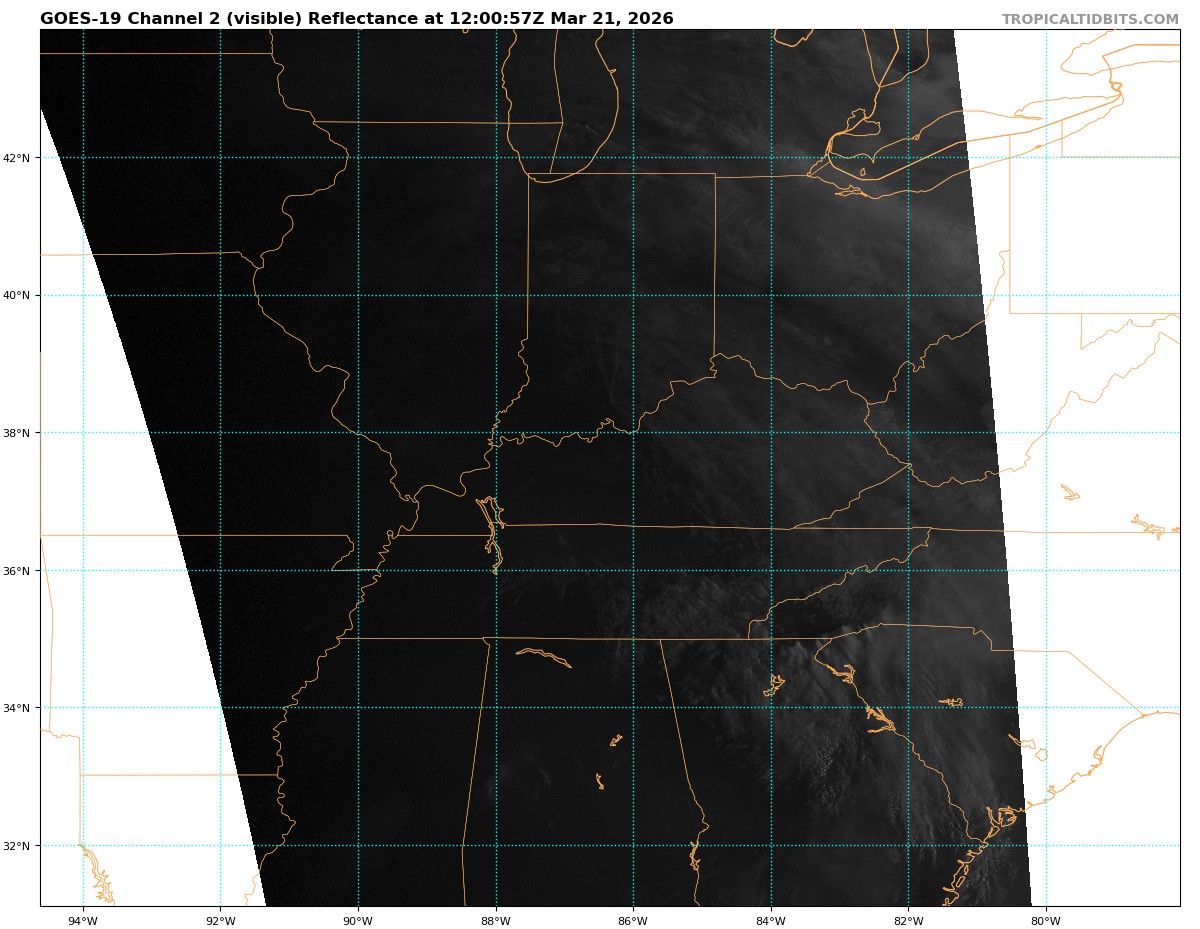
Task: Click the TROPICALTIDBITS.COM watermark
Action: 1090,20
